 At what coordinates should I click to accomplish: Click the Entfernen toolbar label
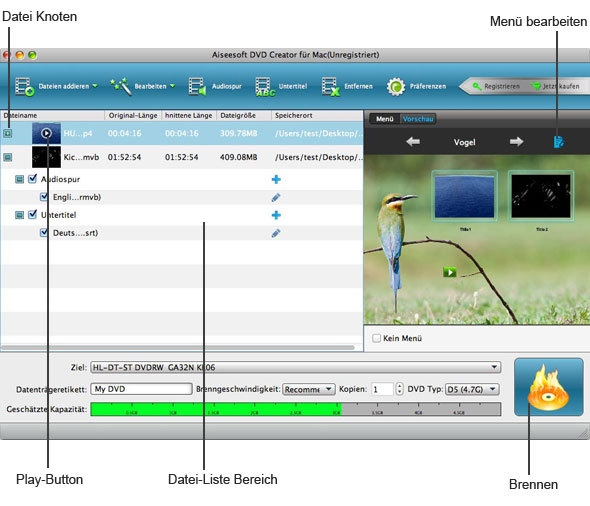(x=358, y=86)
